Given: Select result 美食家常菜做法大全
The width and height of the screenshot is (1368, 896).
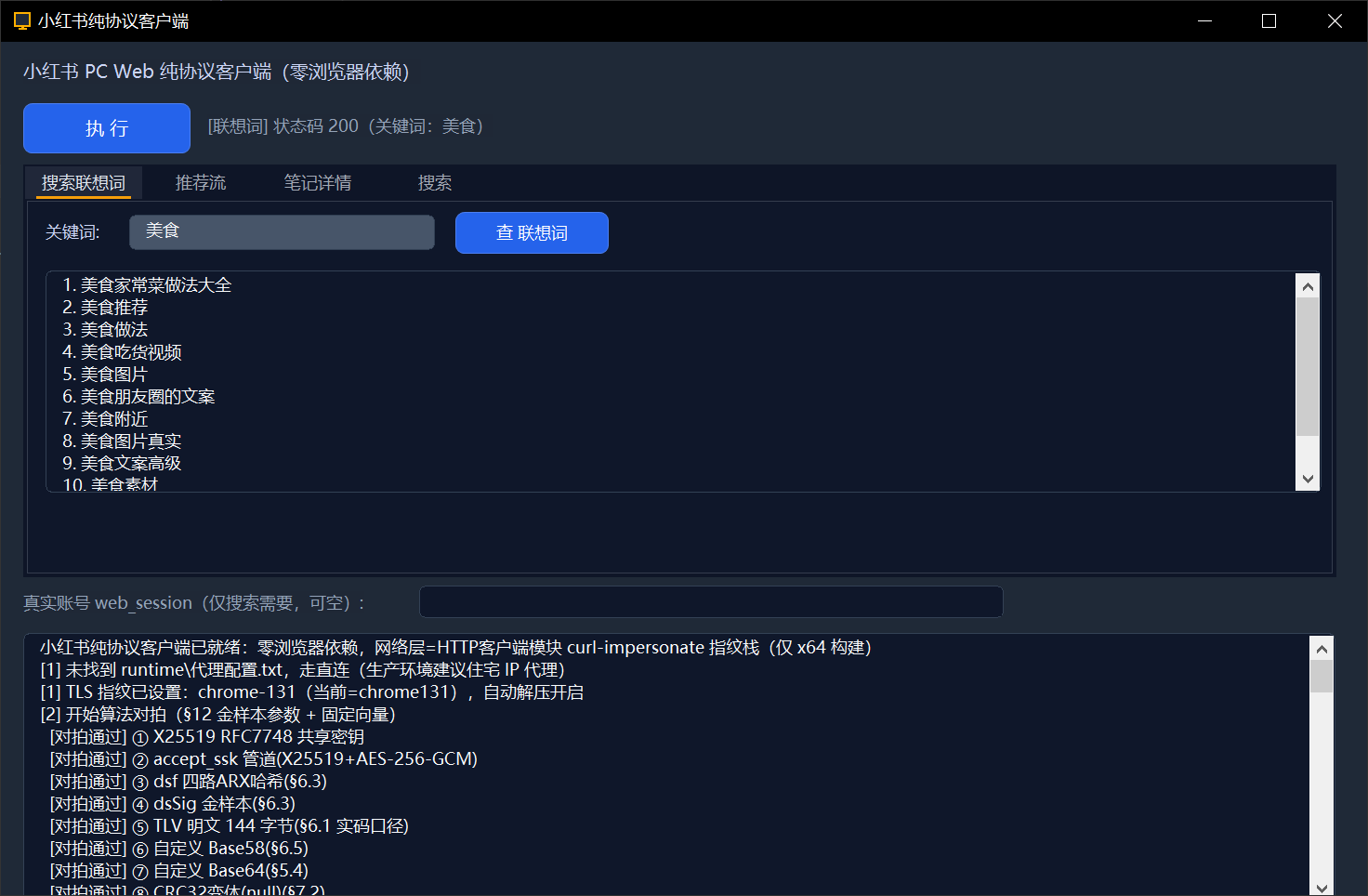Looking at the screenshot, I should (147, 285).
